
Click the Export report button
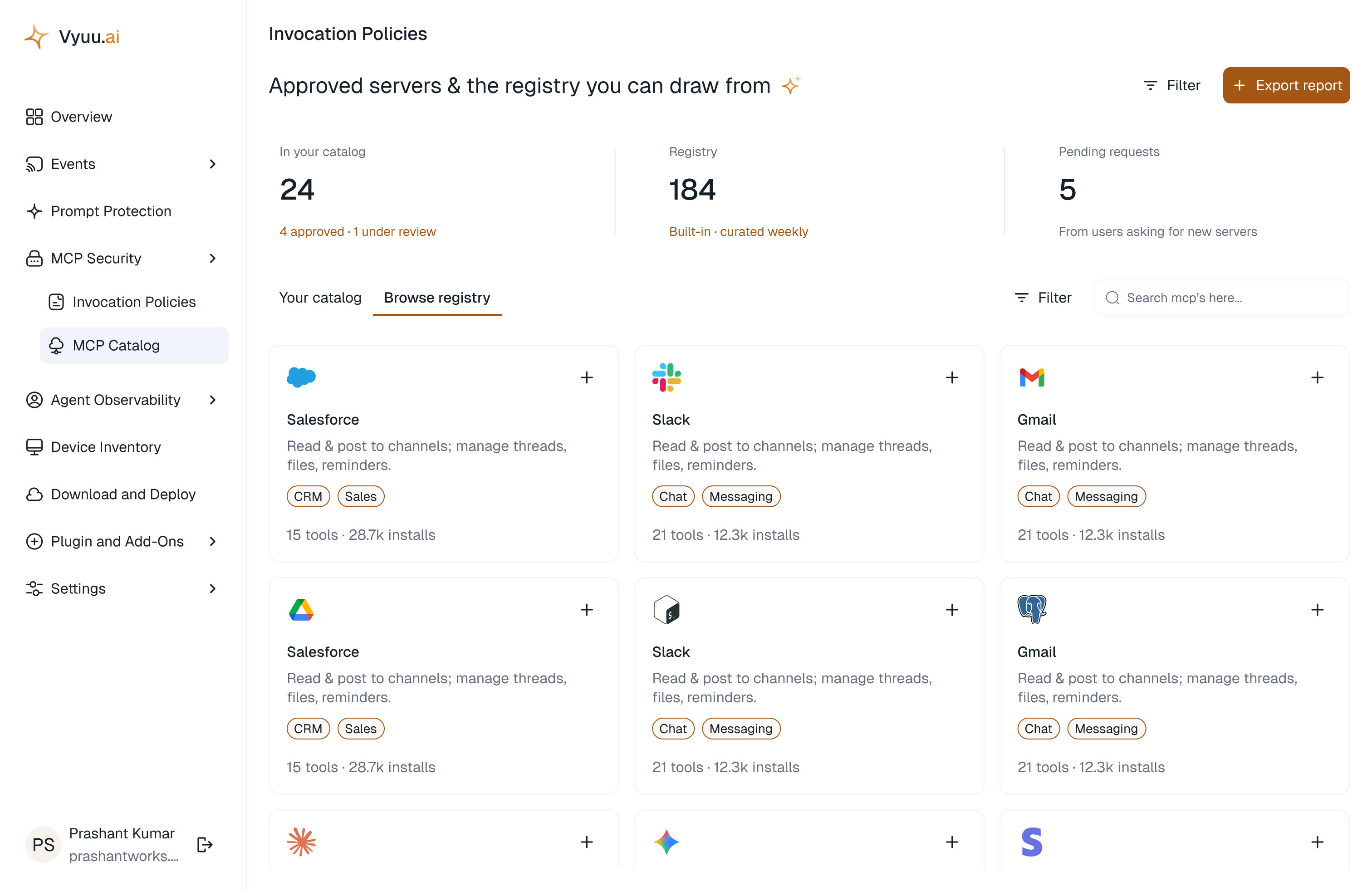pyautogui.click(x=1286, y=85)
